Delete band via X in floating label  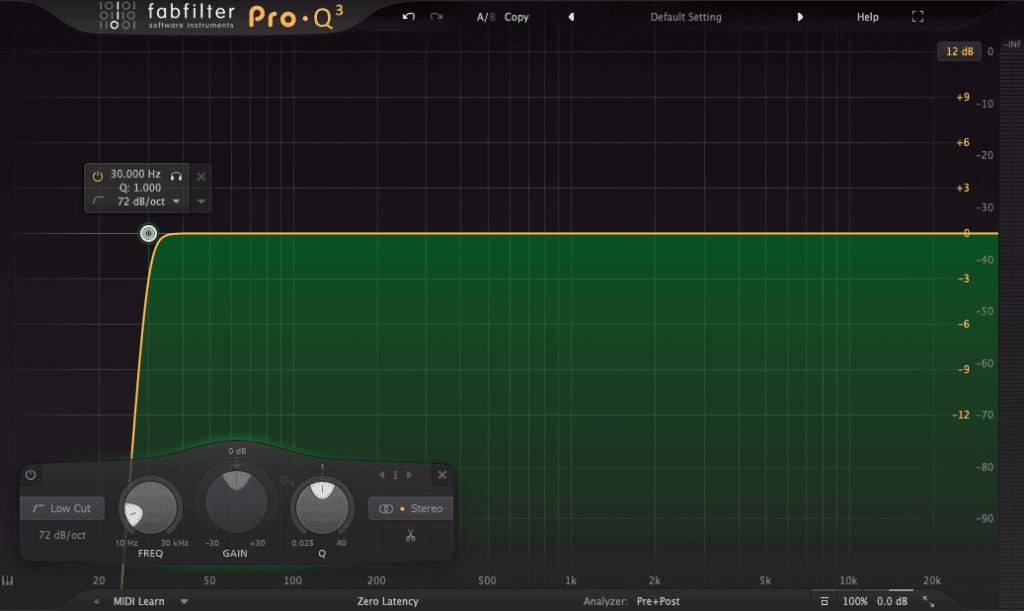pyautogui.click(x=201, y=176)
